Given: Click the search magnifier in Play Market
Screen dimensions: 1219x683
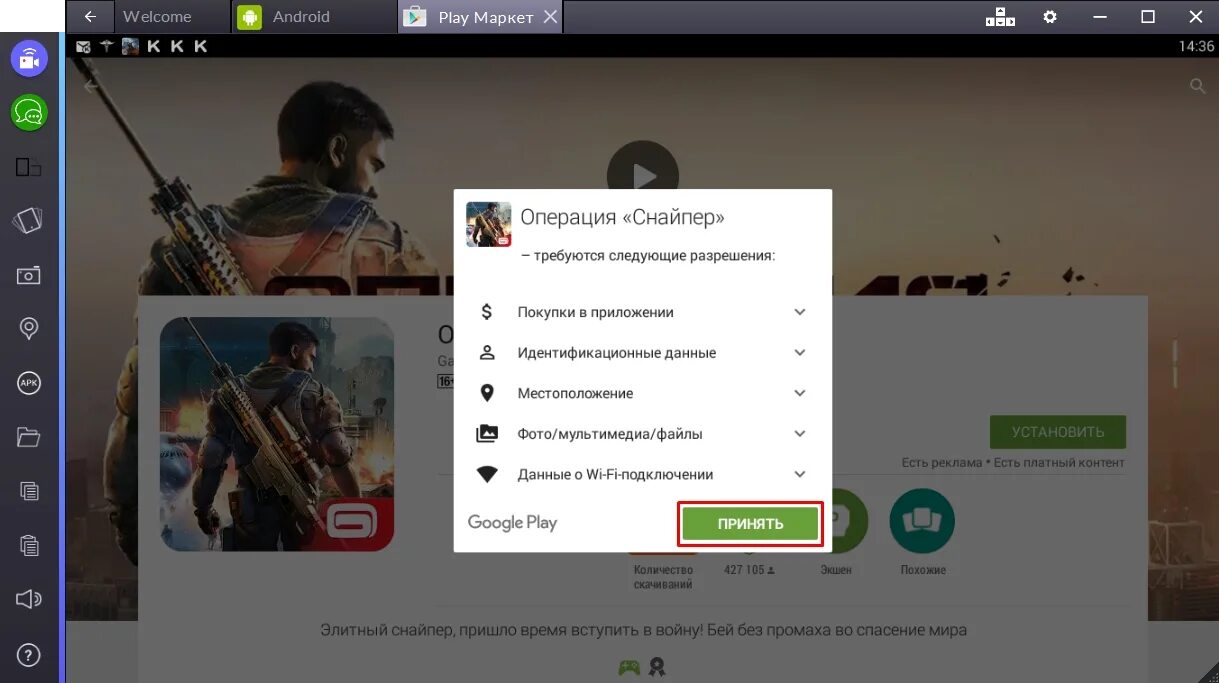Looking at the screenshot, I should click(1197, 86).
